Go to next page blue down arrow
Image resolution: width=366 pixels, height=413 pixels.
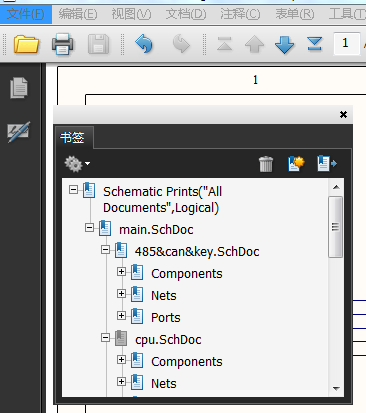(284, 44)
